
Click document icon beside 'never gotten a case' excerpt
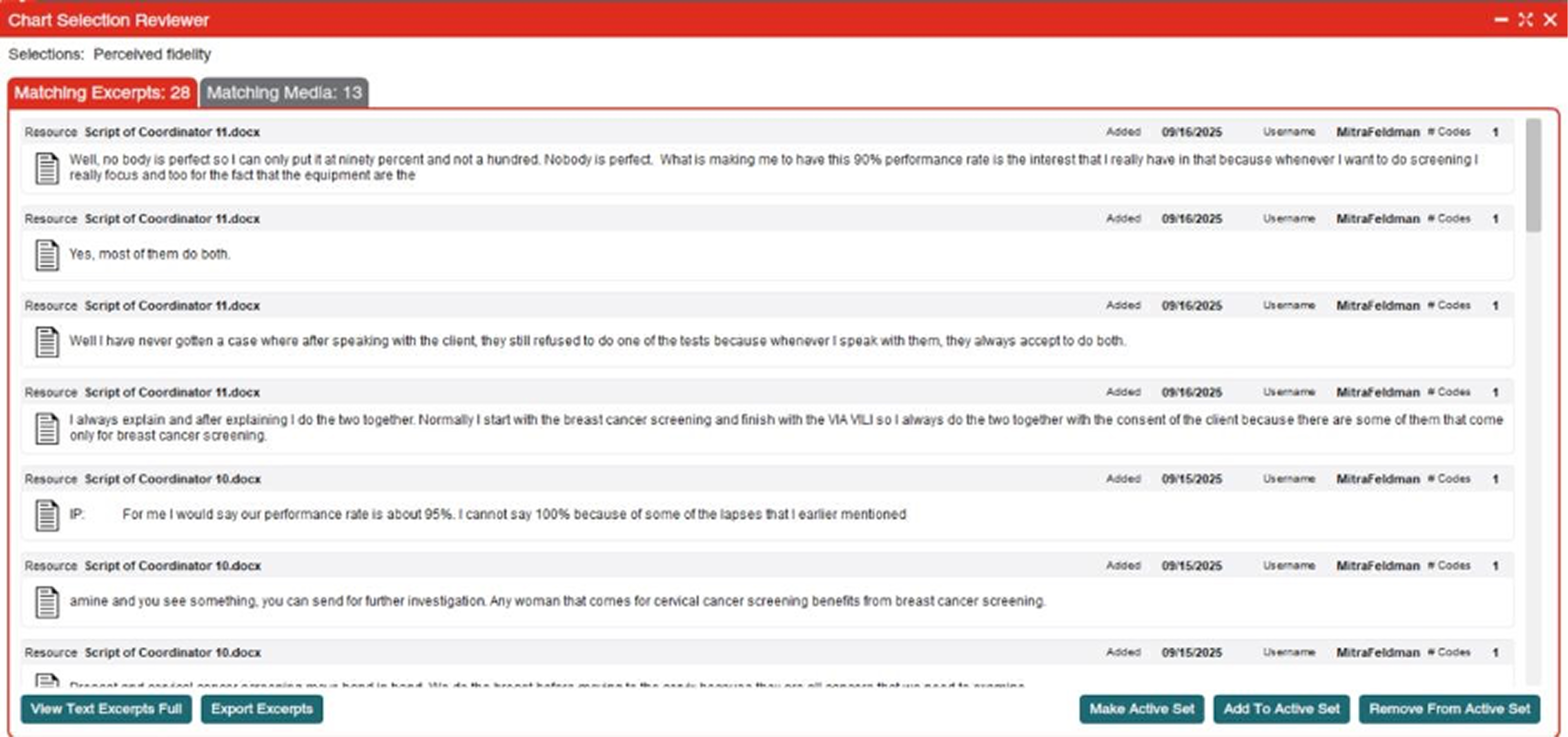click(47, 341)
